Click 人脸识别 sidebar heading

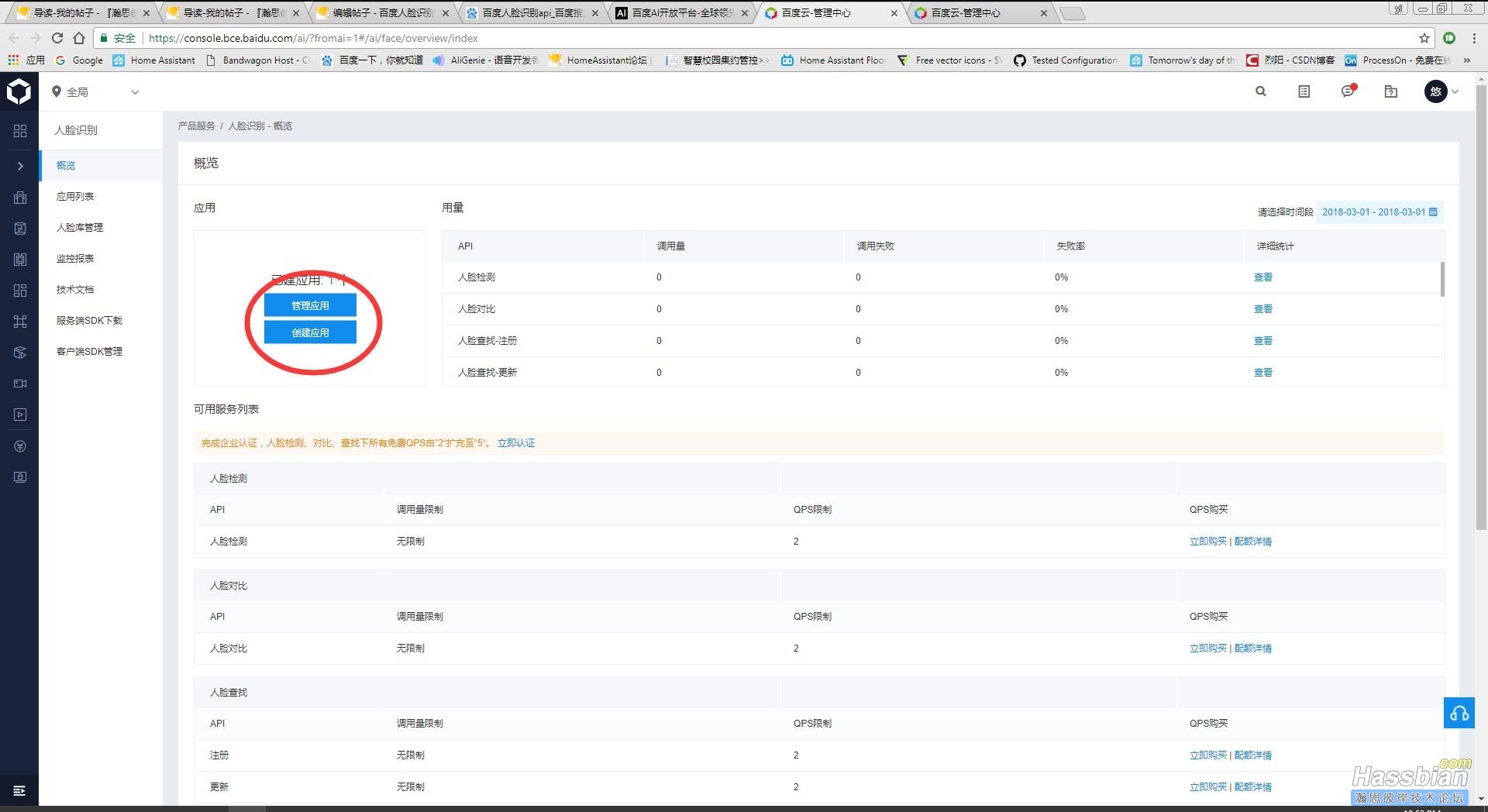76,130
